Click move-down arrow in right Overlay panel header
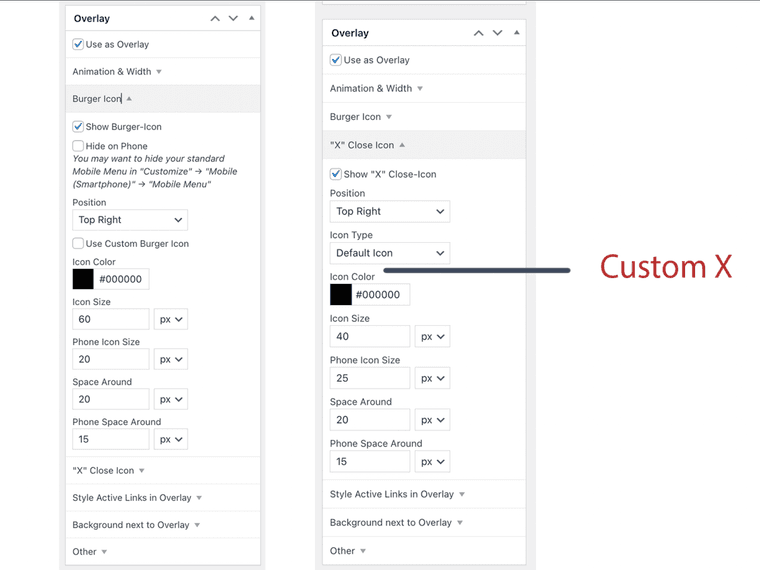This screenshot has width=760, height=570. (x=497, y=33)
